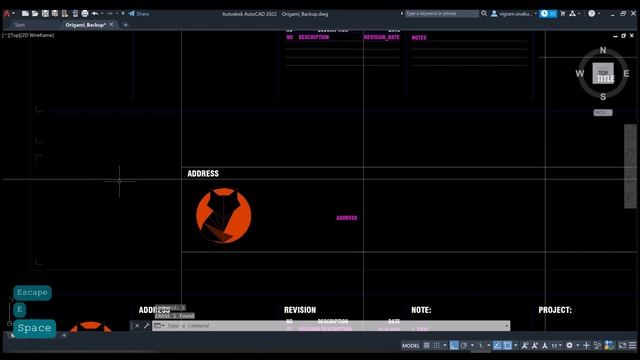Select the orange fox logo in drawing
The image size is (640, 360).
223,216
